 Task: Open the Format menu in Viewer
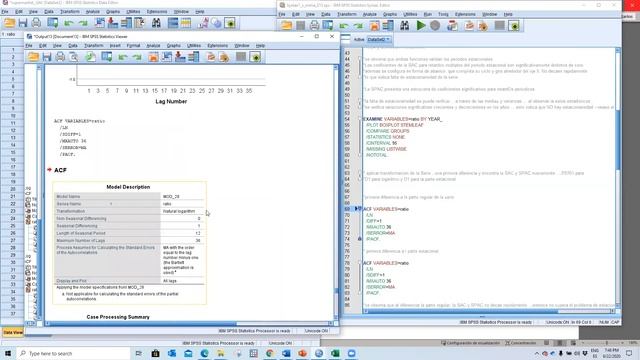133,46
